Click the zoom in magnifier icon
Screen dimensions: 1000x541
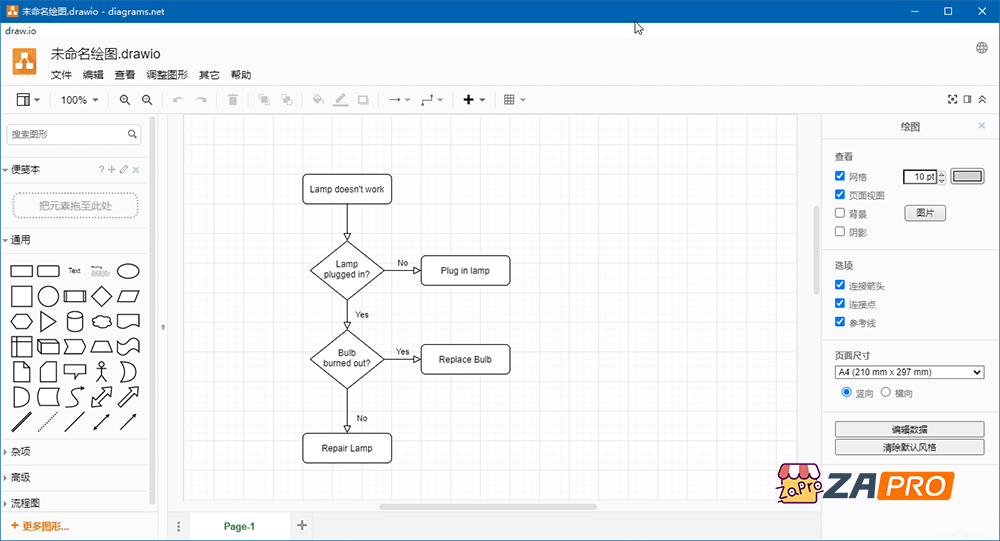tap(125, 100)
